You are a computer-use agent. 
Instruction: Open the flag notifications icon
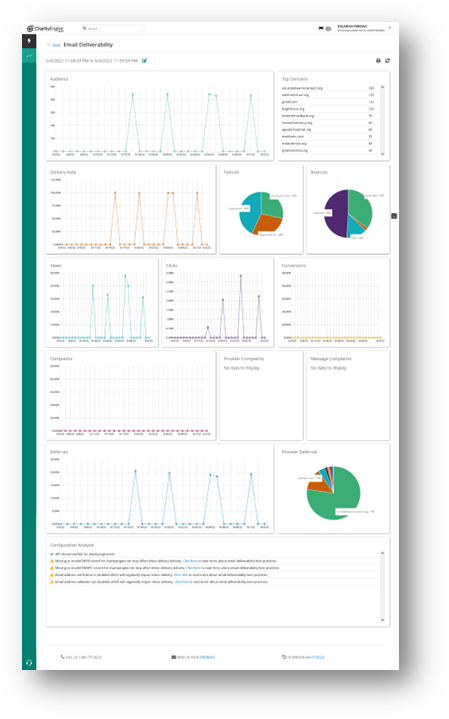(x=321, y=28)
